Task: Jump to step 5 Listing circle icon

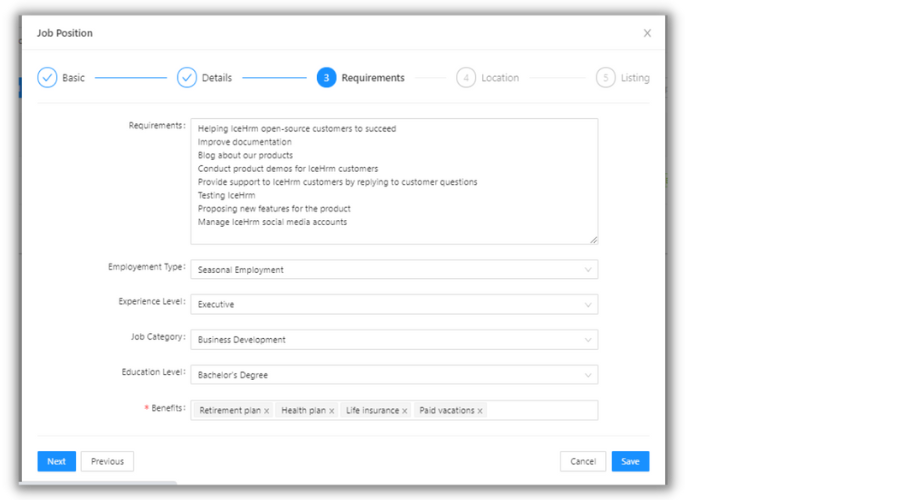Action: (x=605, y=78)
